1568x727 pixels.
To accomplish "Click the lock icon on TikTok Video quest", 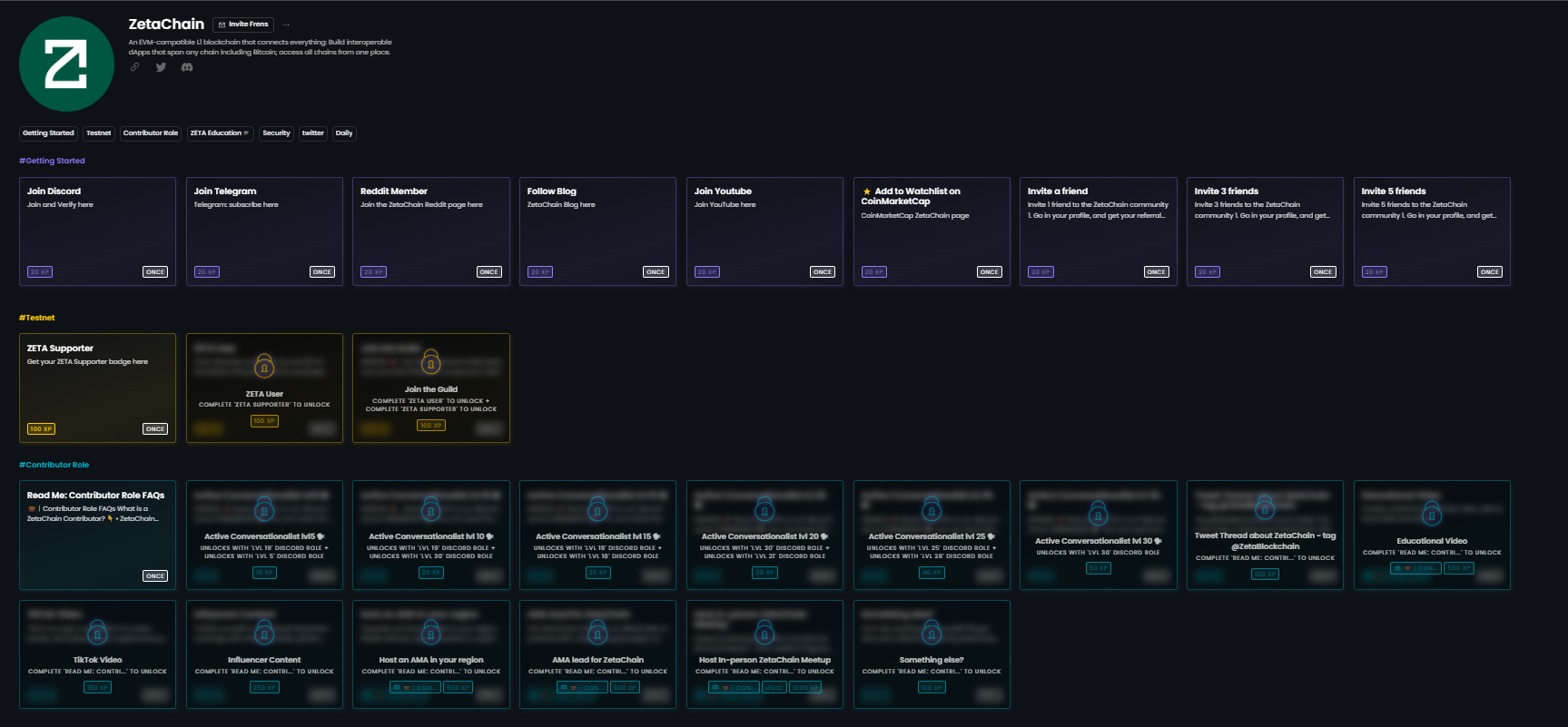I will [97, 632].
